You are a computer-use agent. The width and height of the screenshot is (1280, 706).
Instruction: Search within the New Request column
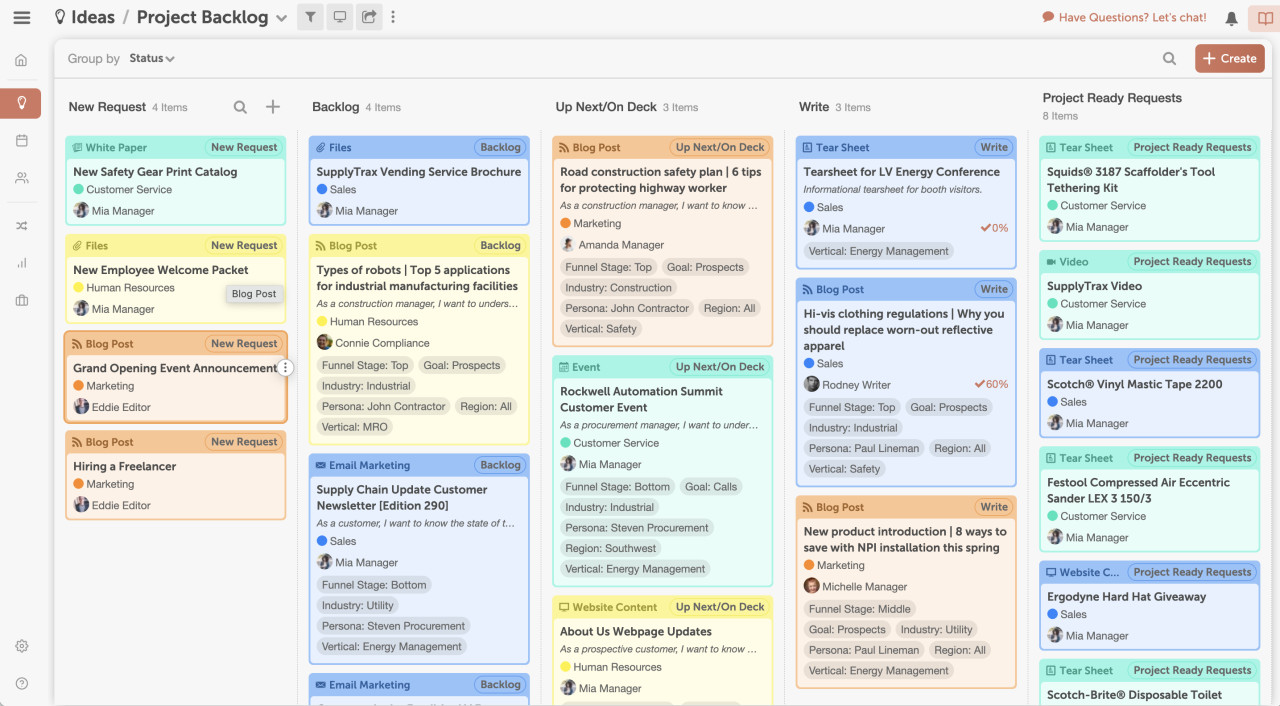(x=240, y=107)
